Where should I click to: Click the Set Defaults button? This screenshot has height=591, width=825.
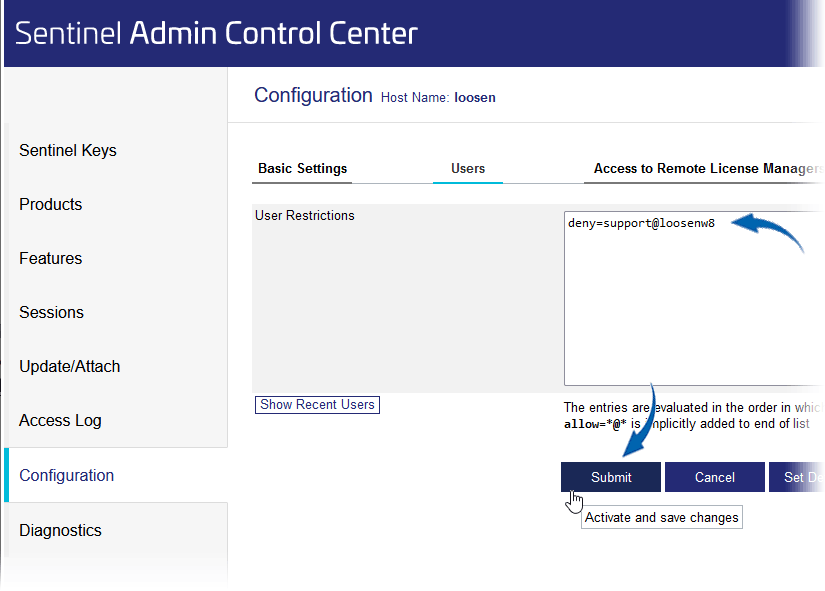(x=797, y=477)
